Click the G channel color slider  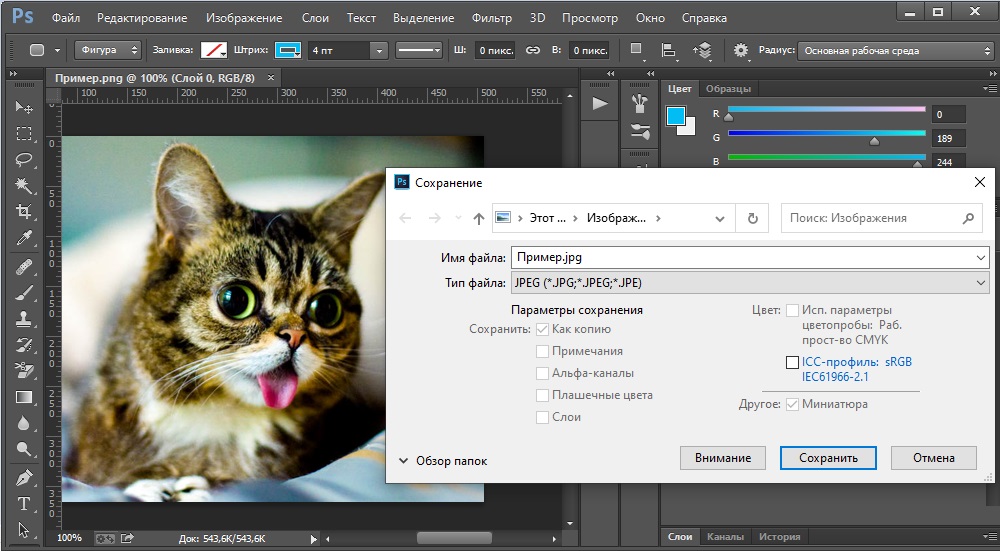point(827,134)
